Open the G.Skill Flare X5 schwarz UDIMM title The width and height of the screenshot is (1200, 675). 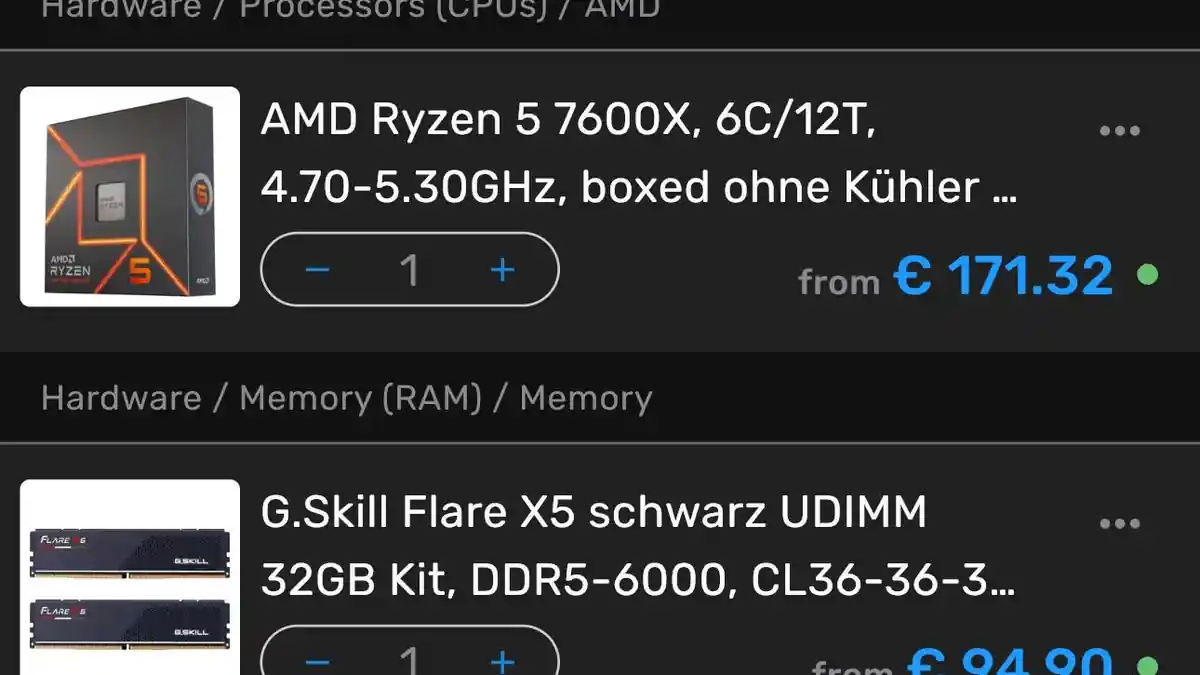(x=638, y=546)
